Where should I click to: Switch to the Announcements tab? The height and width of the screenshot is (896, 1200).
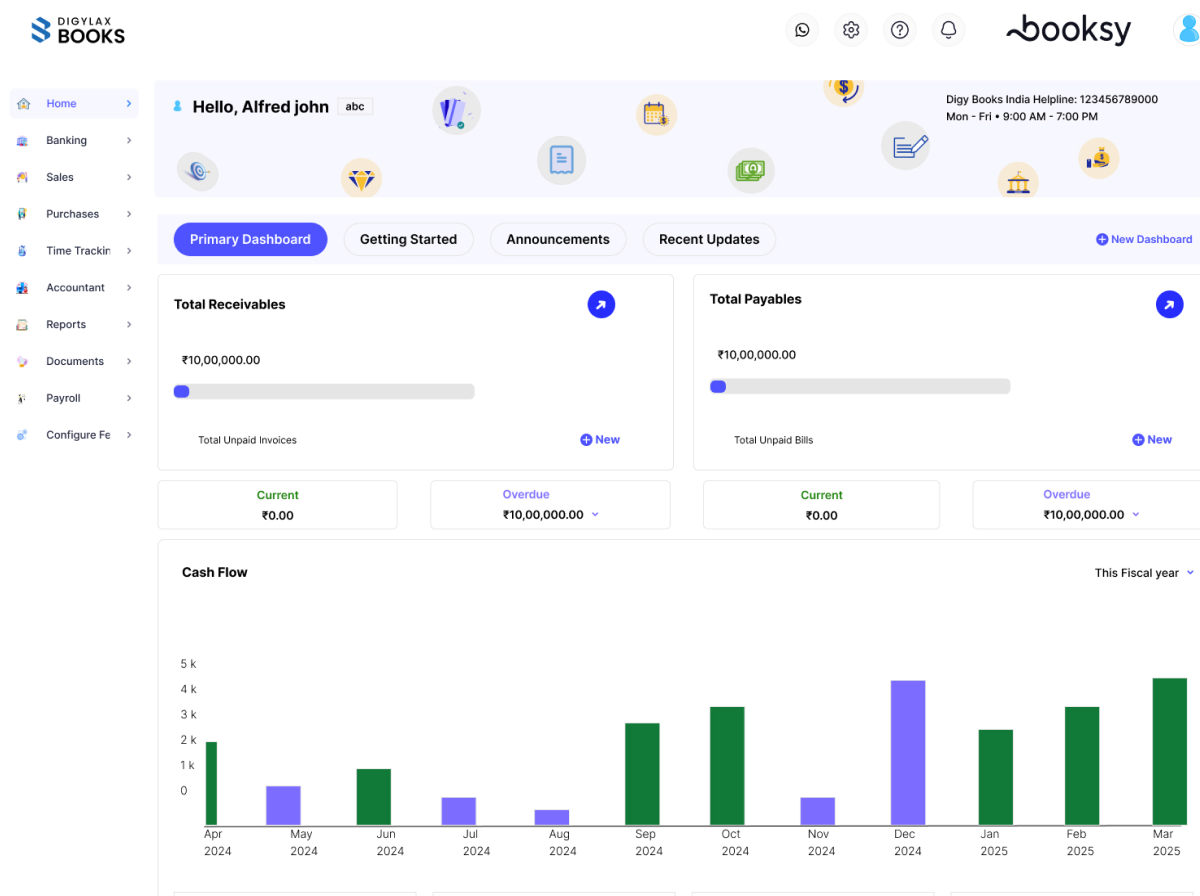click(557, 240)
